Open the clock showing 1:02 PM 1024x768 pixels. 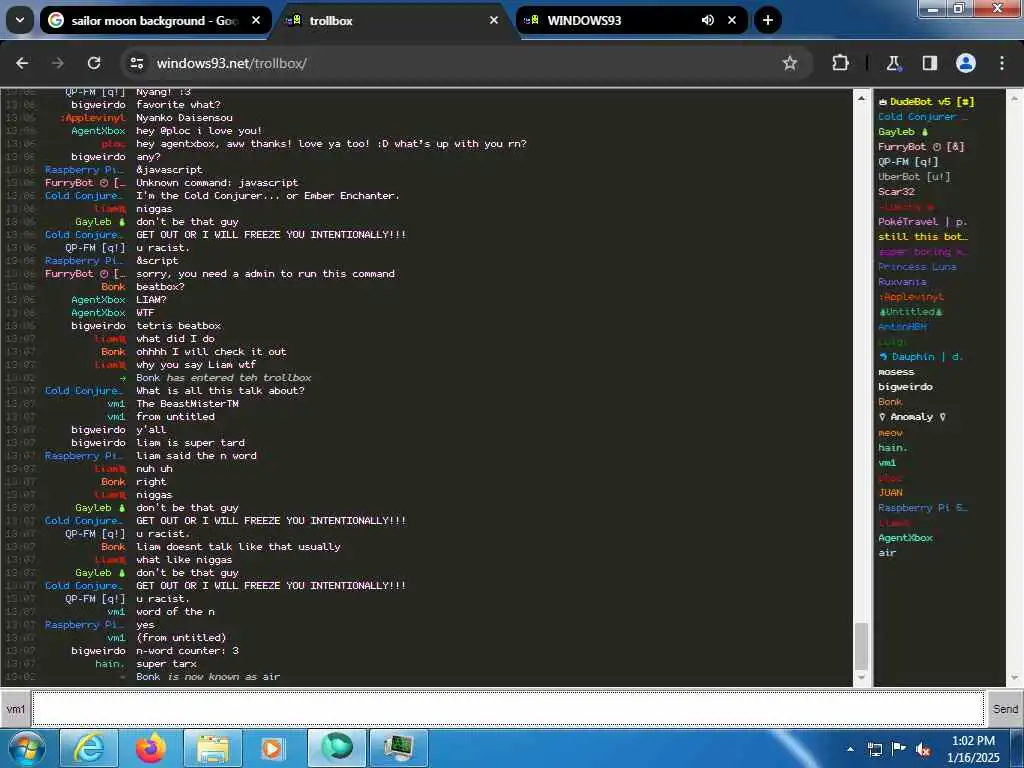pyautogui.click(x=973, y=749)
